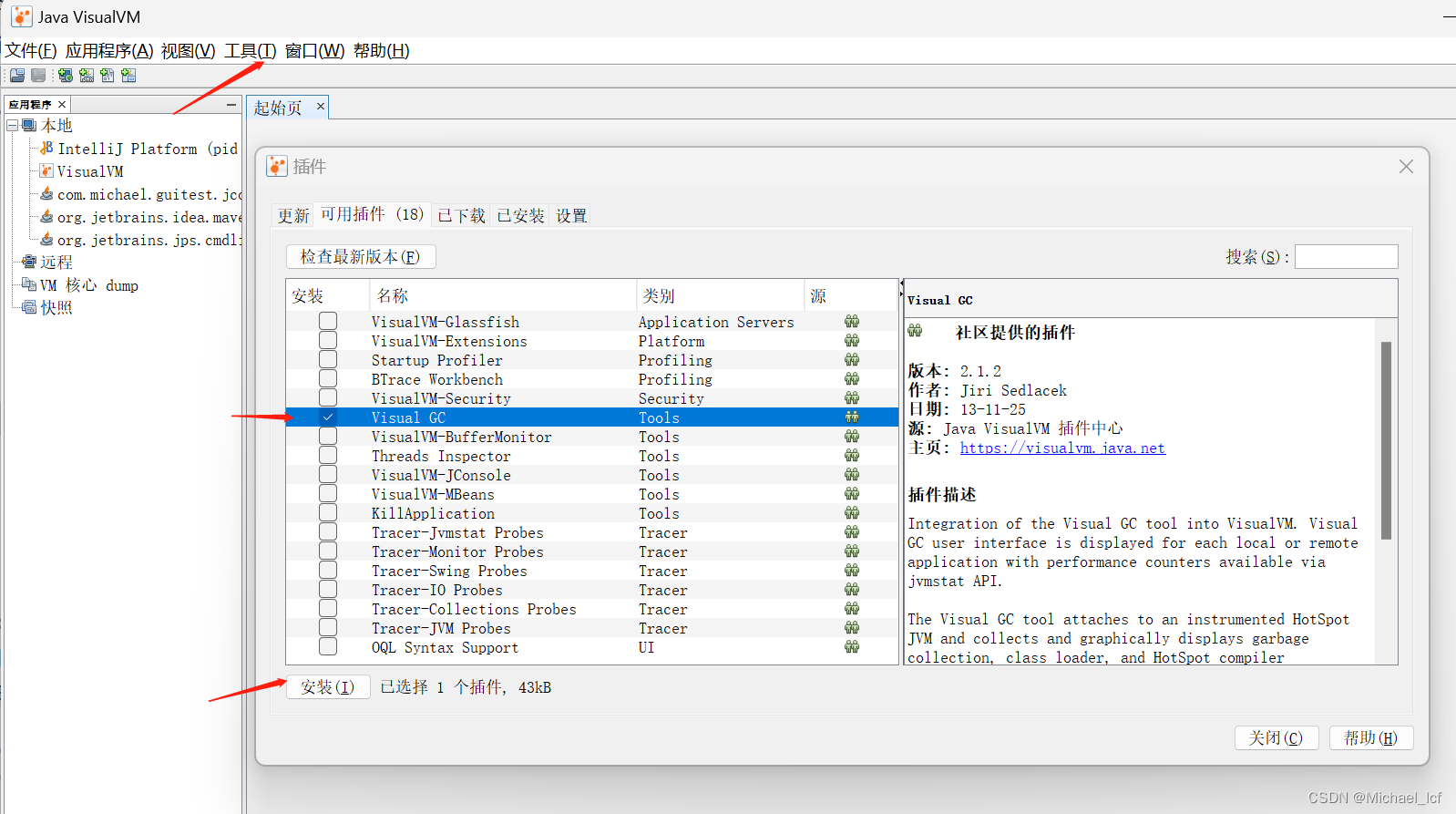Select the VisualVM-BufferMonitor row name
Viewport: 1456px width, 814px height.
point(461,437)
